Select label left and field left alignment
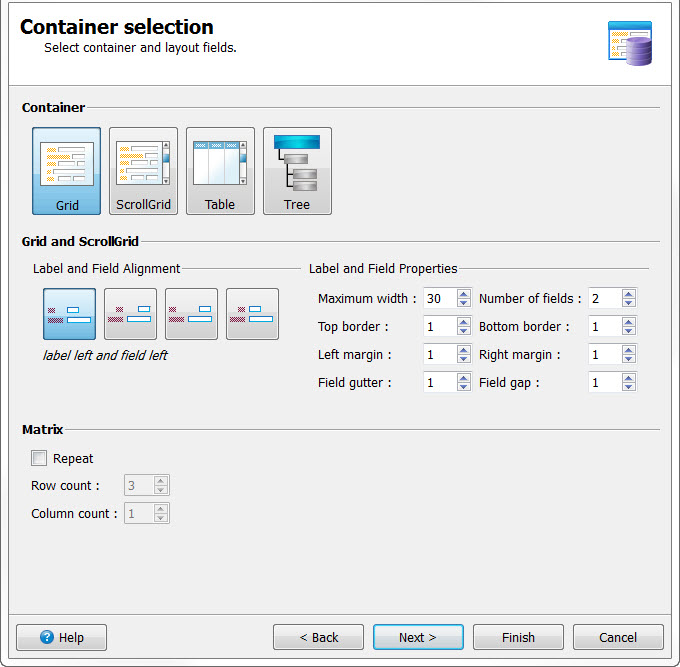The width and height of the screenshot is (680, 667). click(70, 314)
